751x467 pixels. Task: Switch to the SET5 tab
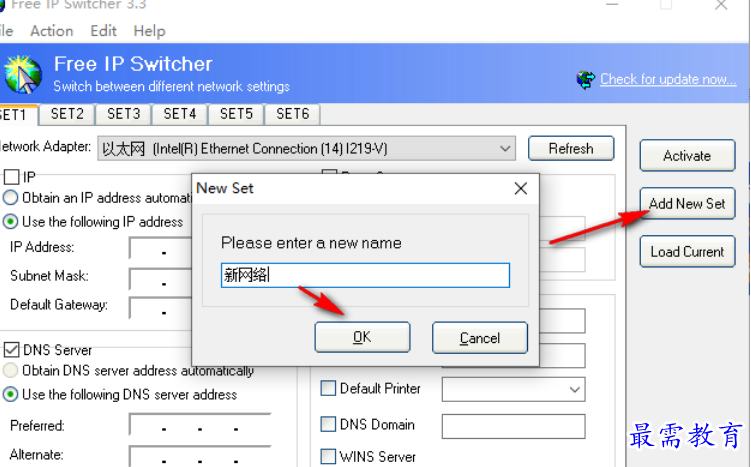click(236, 114)
